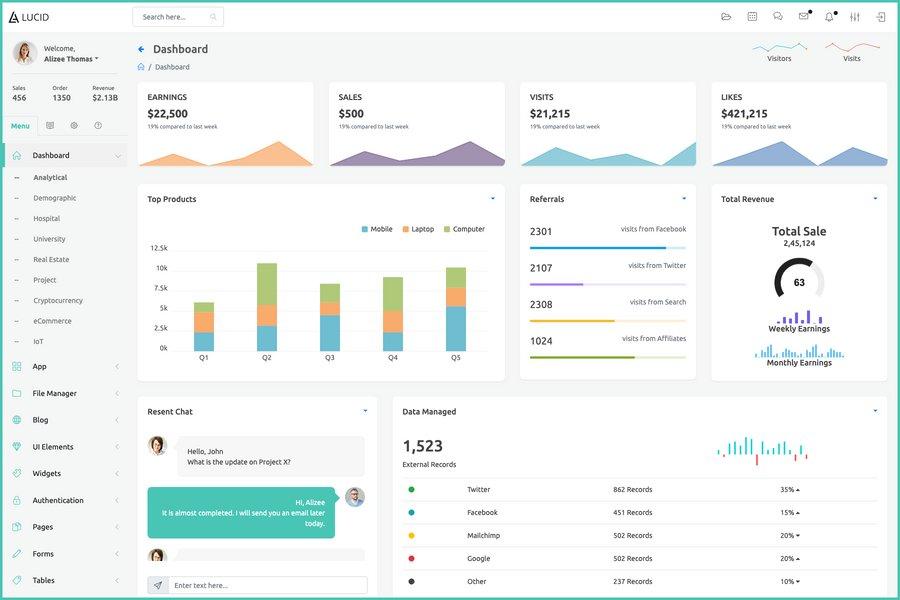The height and width of the screenshot is (600, 900).
Task: Toggle the Computer series in Top Products legend
Action: 467,227
